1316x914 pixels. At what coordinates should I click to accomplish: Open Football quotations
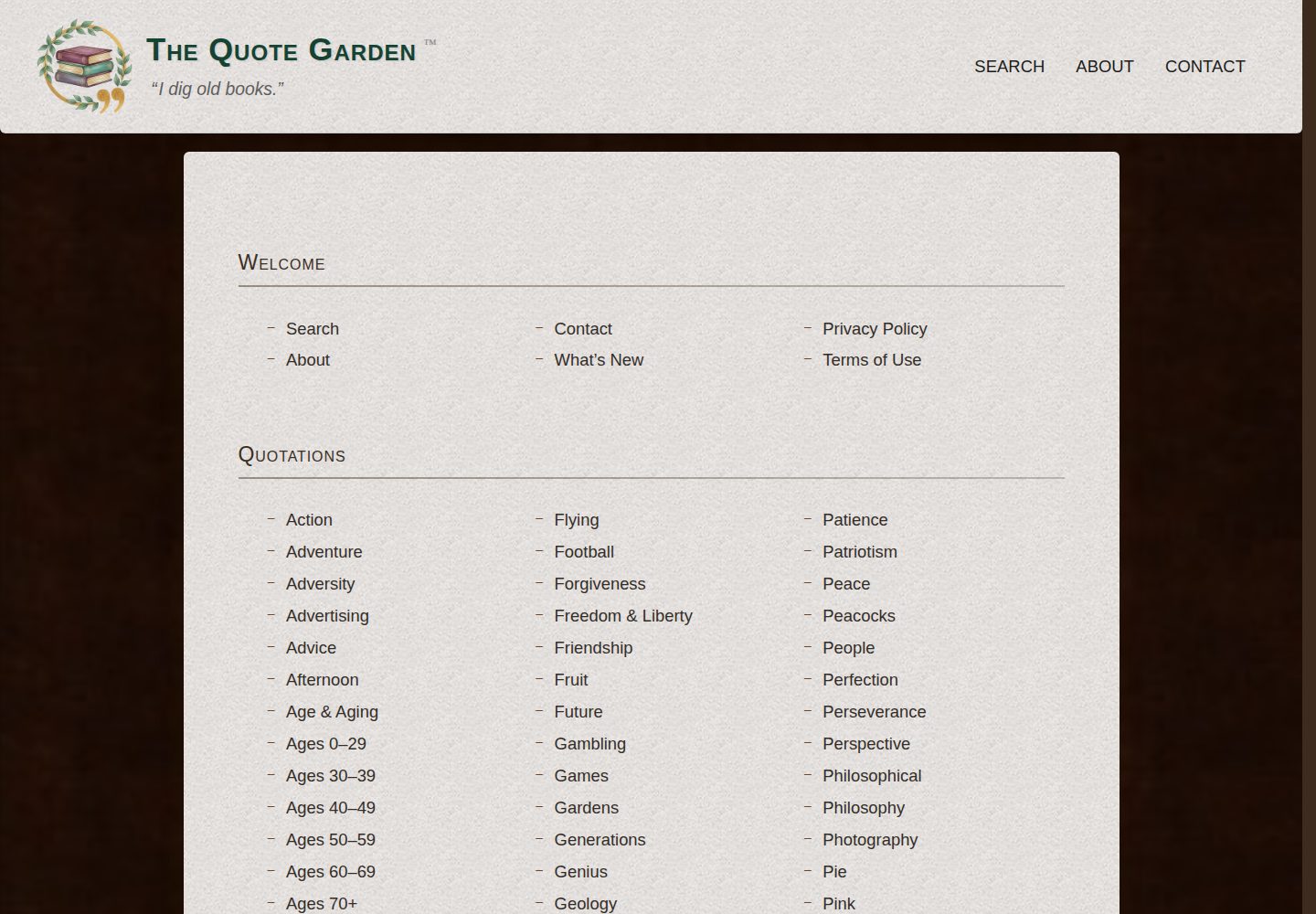[584, 552]
